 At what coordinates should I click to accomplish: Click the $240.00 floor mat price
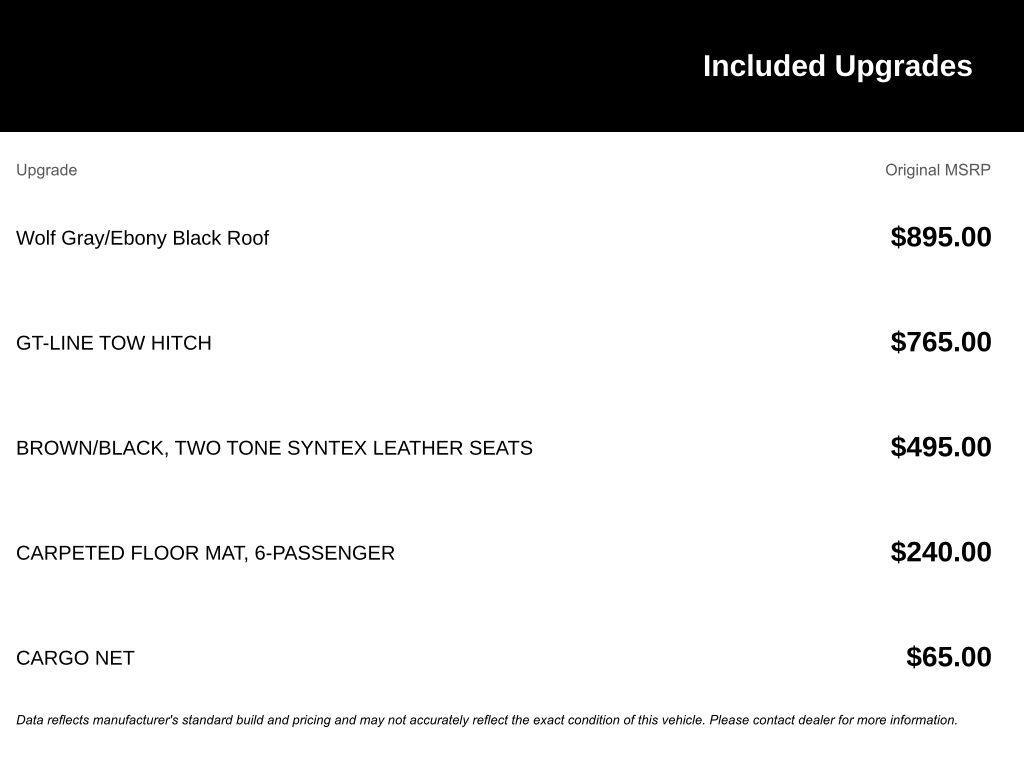click(940, 552)
